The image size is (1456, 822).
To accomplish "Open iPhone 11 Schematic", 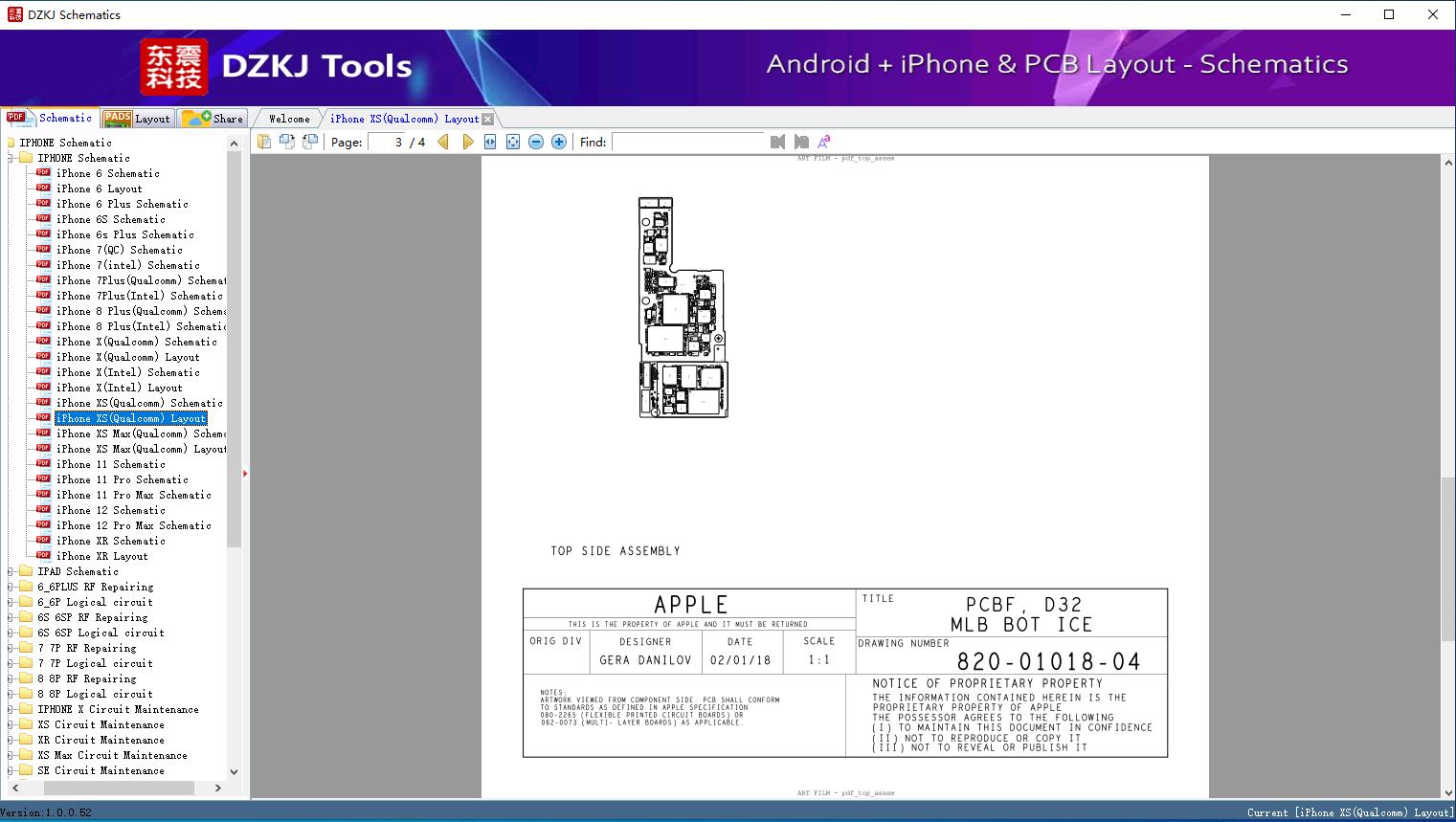I will 110,464.
